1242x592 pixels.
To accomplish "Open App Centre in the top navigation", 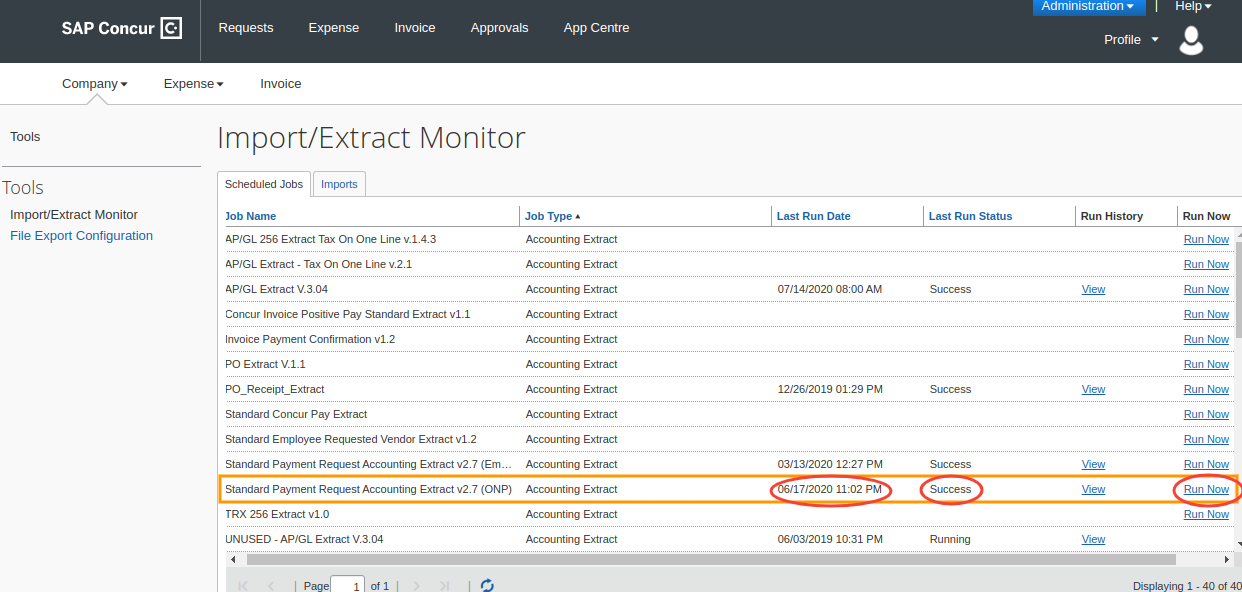I will tap(597, 28).
